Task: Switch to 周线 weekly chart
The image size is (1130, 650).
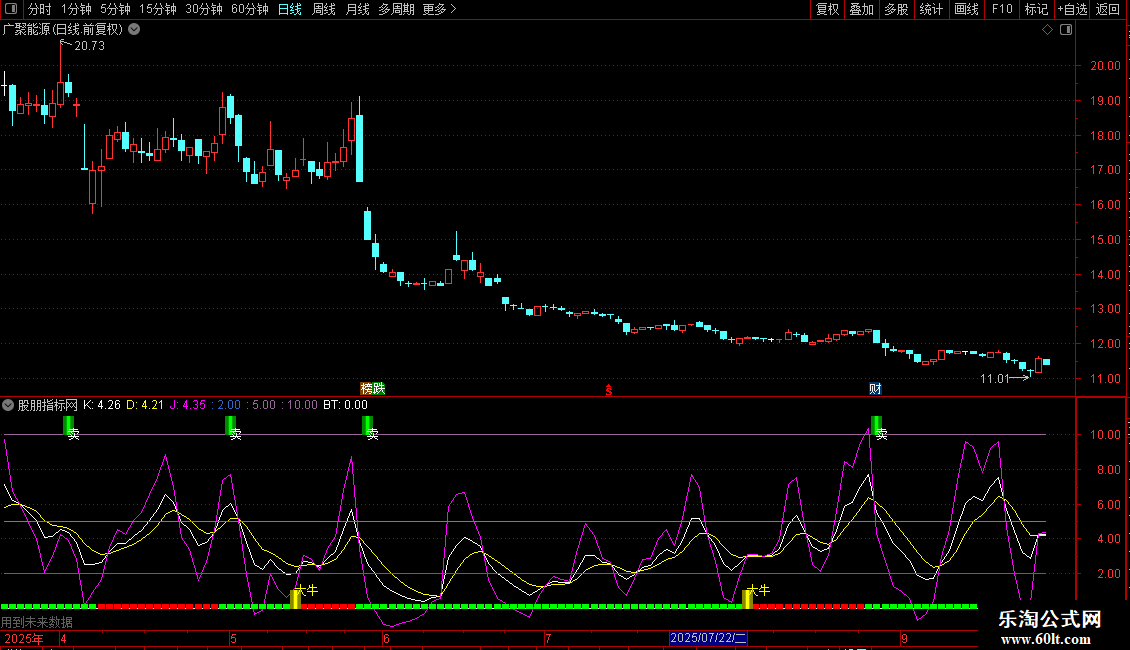Action: [x=324, y=9]
